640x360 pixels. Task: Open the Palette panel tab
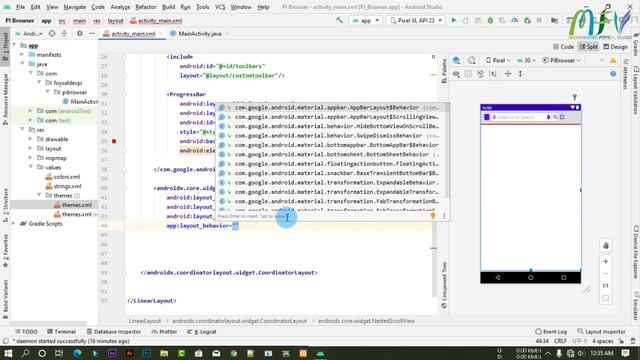tap(444, 71)
